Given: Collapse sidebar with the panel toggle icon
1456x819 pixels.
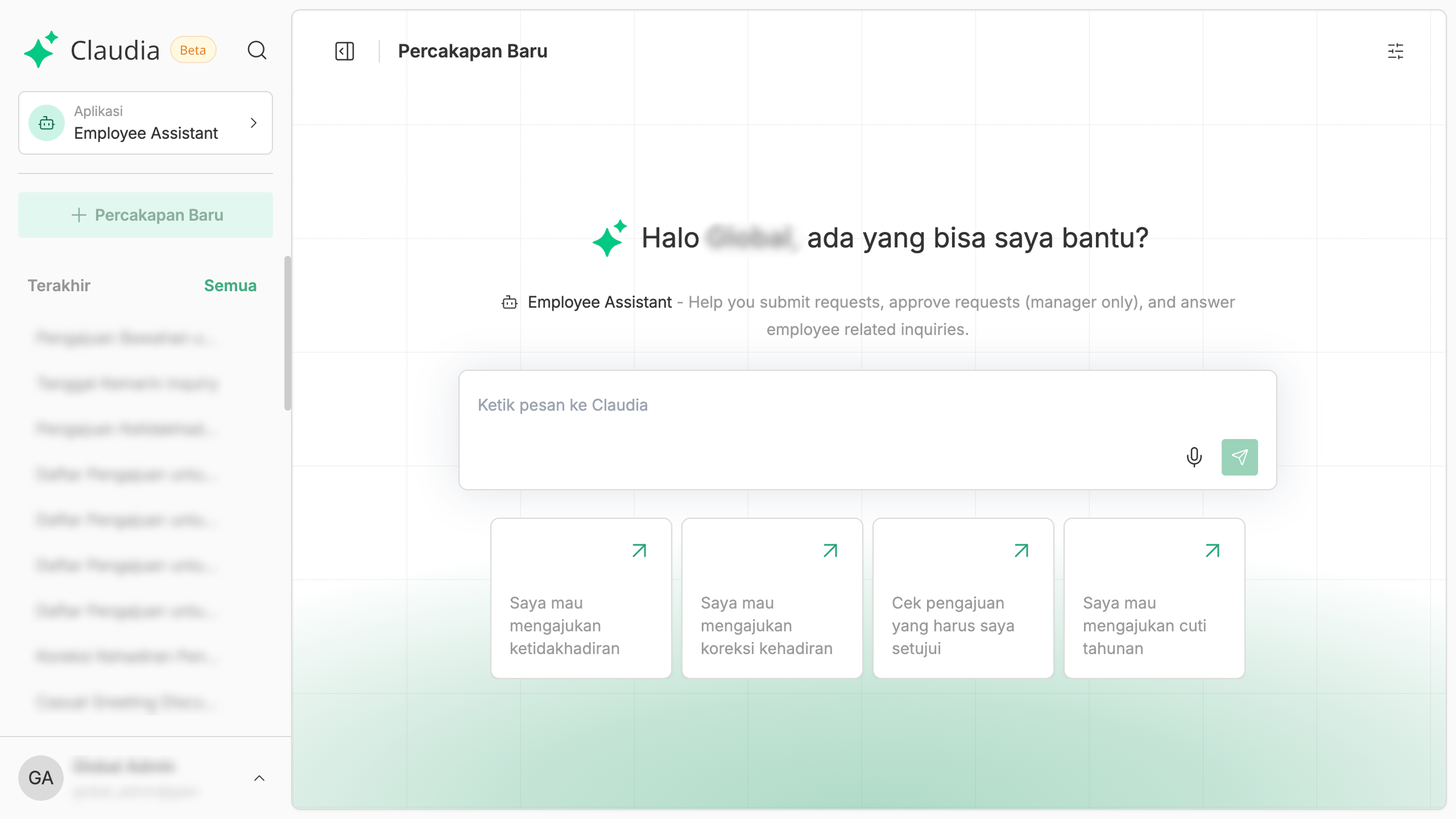Looking at the screenshot, I should click(x=344, y=51).
